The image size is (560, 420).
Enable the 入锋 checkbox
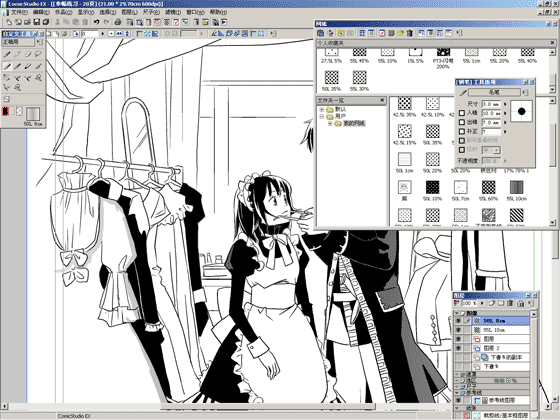click(461, 113)
